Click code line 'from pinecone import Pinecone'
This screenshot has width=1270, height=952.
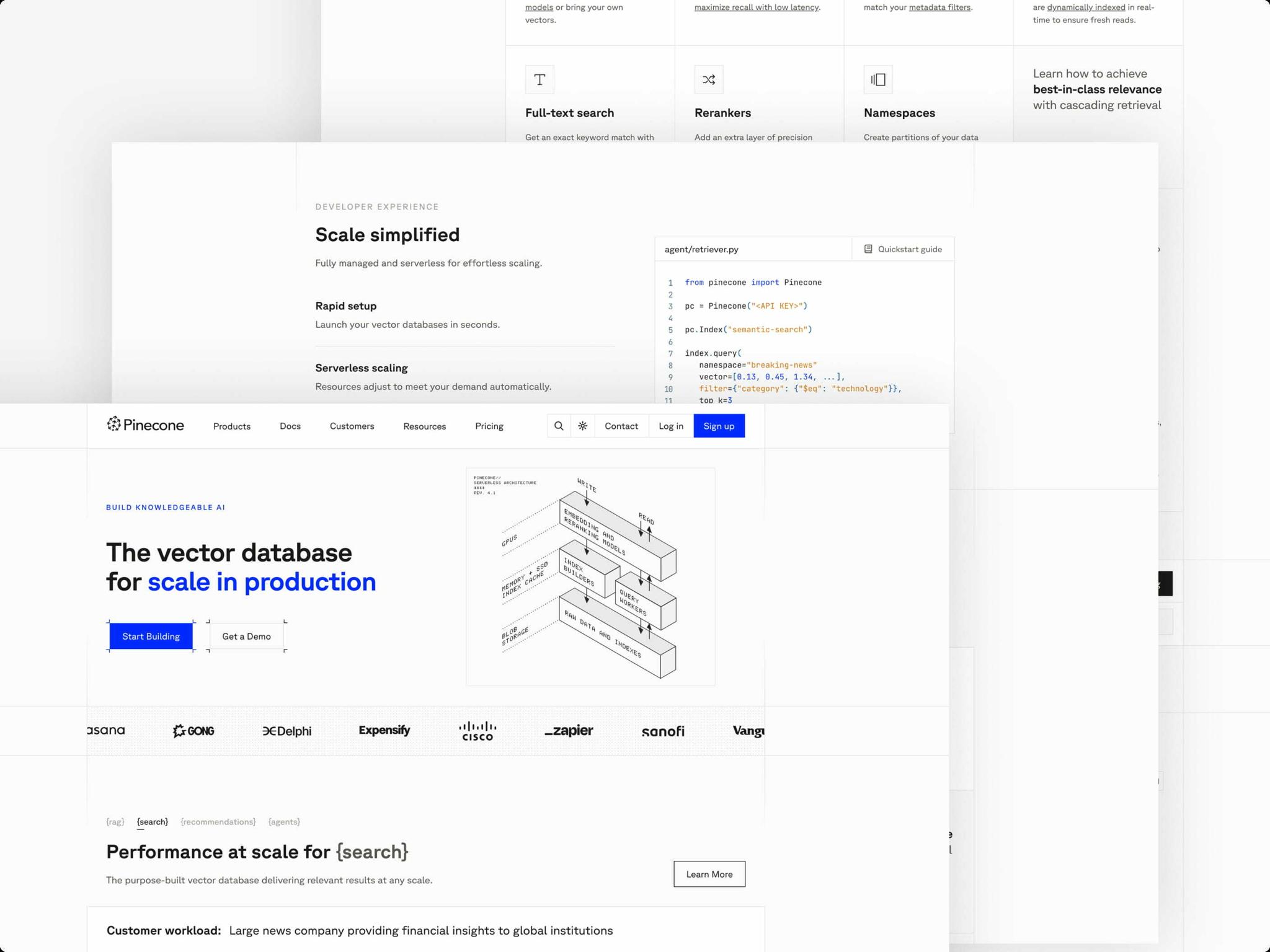click(753, 283)
